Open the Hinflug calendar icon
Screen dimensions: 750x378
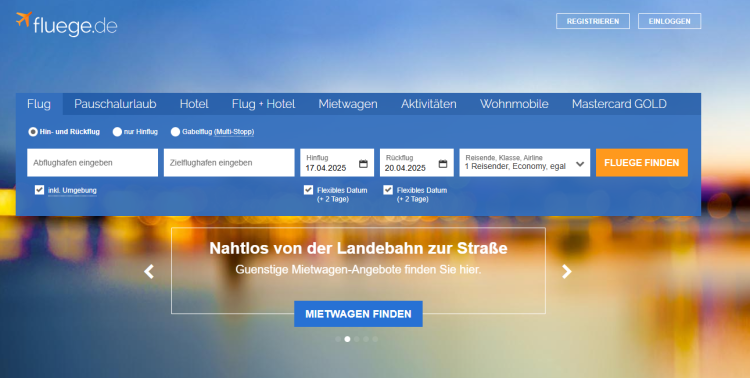pos(364,164)
